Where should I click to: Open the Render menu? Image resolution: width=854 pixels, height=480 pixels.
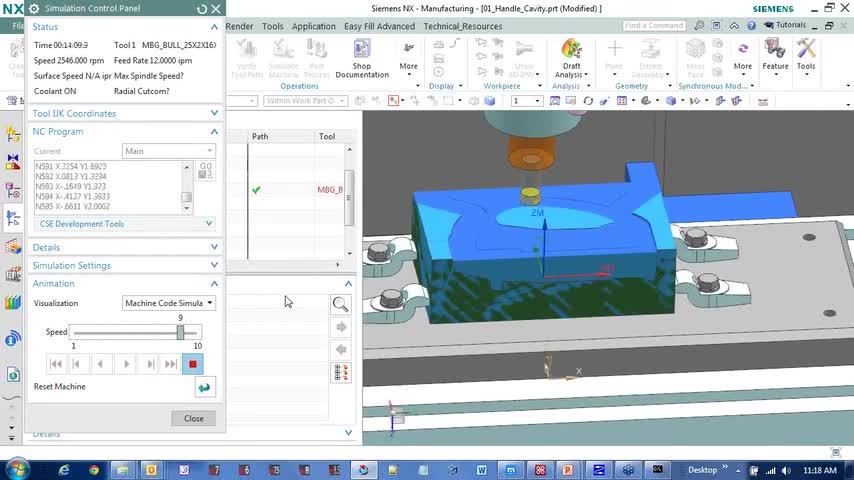click(x=239, y=26)
